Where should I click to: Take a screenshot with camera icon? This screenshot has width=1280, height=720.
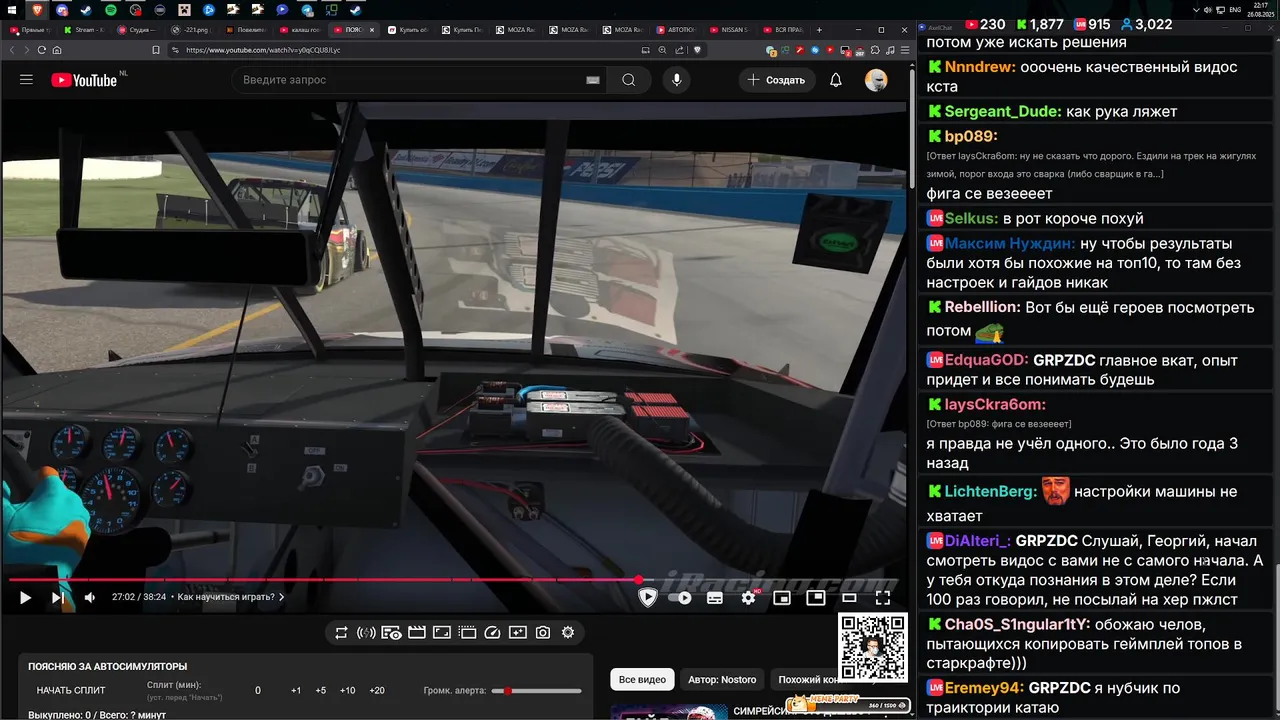[x=543, y=632]
